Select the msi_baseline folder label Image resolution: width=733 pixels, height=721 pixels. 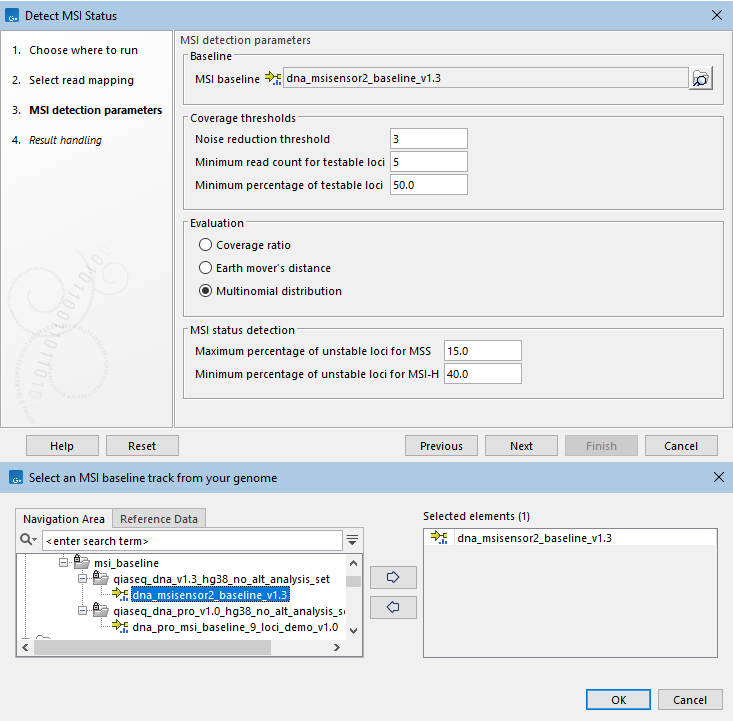click(x=126, y=562)
